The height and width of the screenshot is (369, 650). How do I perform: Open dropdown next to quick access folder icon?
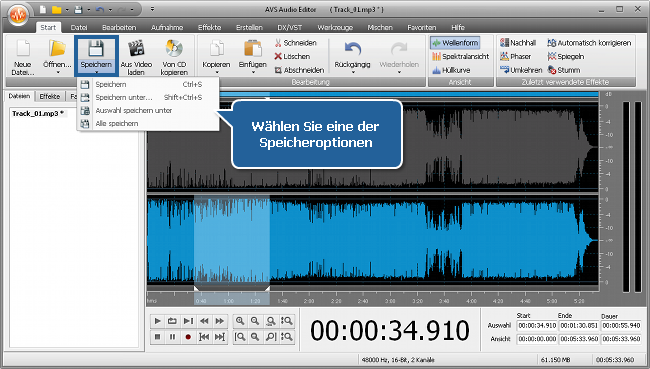click(x=67, y=10)
